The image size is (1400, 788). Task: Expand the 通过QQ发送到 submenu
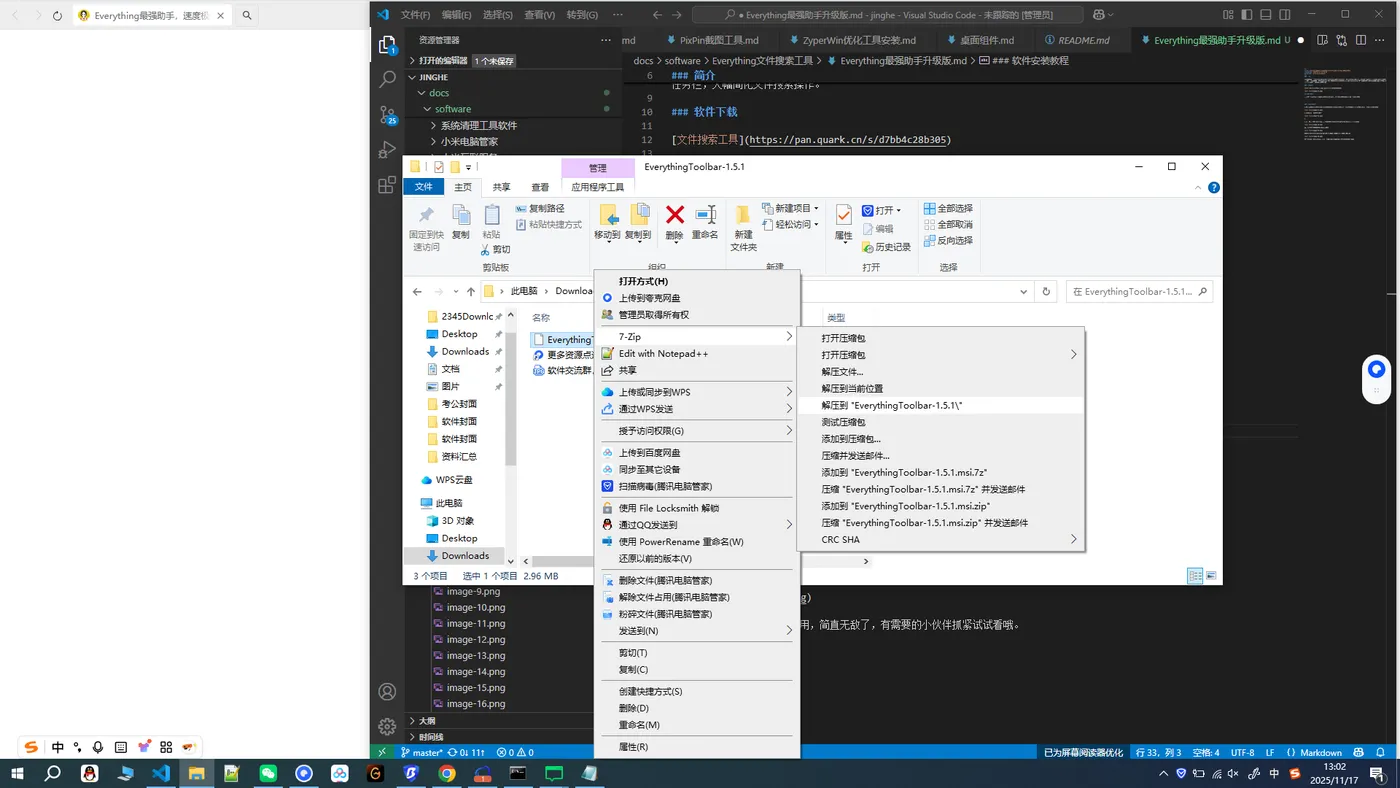[697, 525]
